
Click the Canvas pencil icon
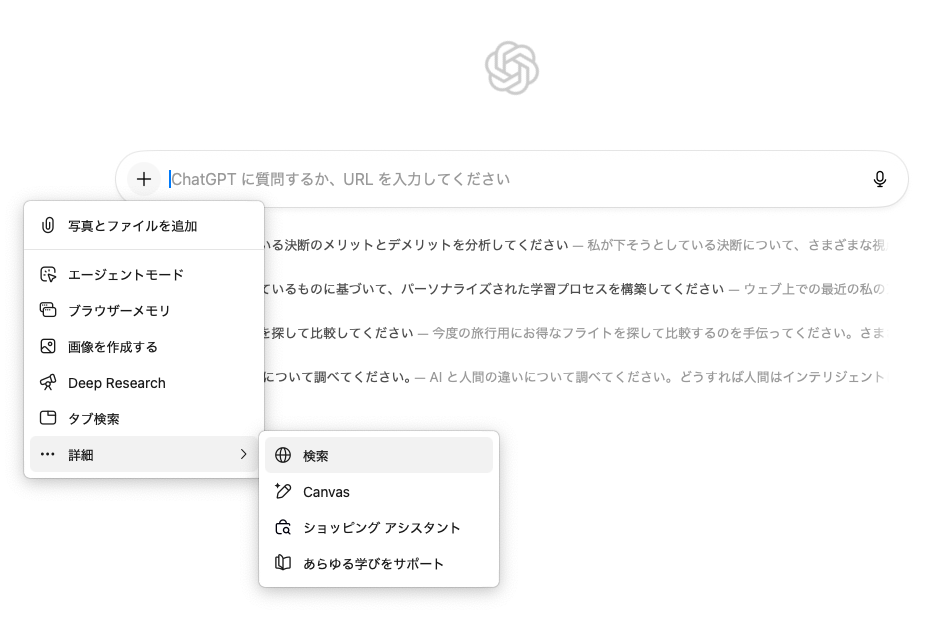[x=283, y=492]
